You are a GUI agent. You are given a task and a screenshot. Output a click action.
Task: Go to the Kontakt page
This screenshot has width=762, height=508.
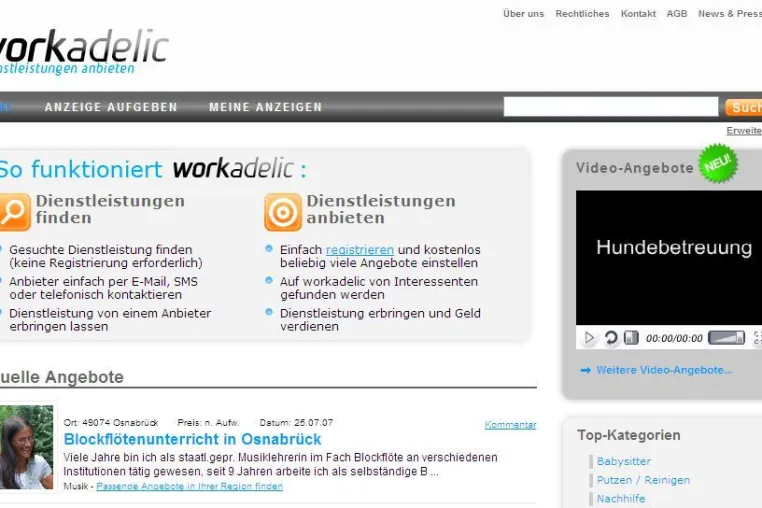(638, 14)
